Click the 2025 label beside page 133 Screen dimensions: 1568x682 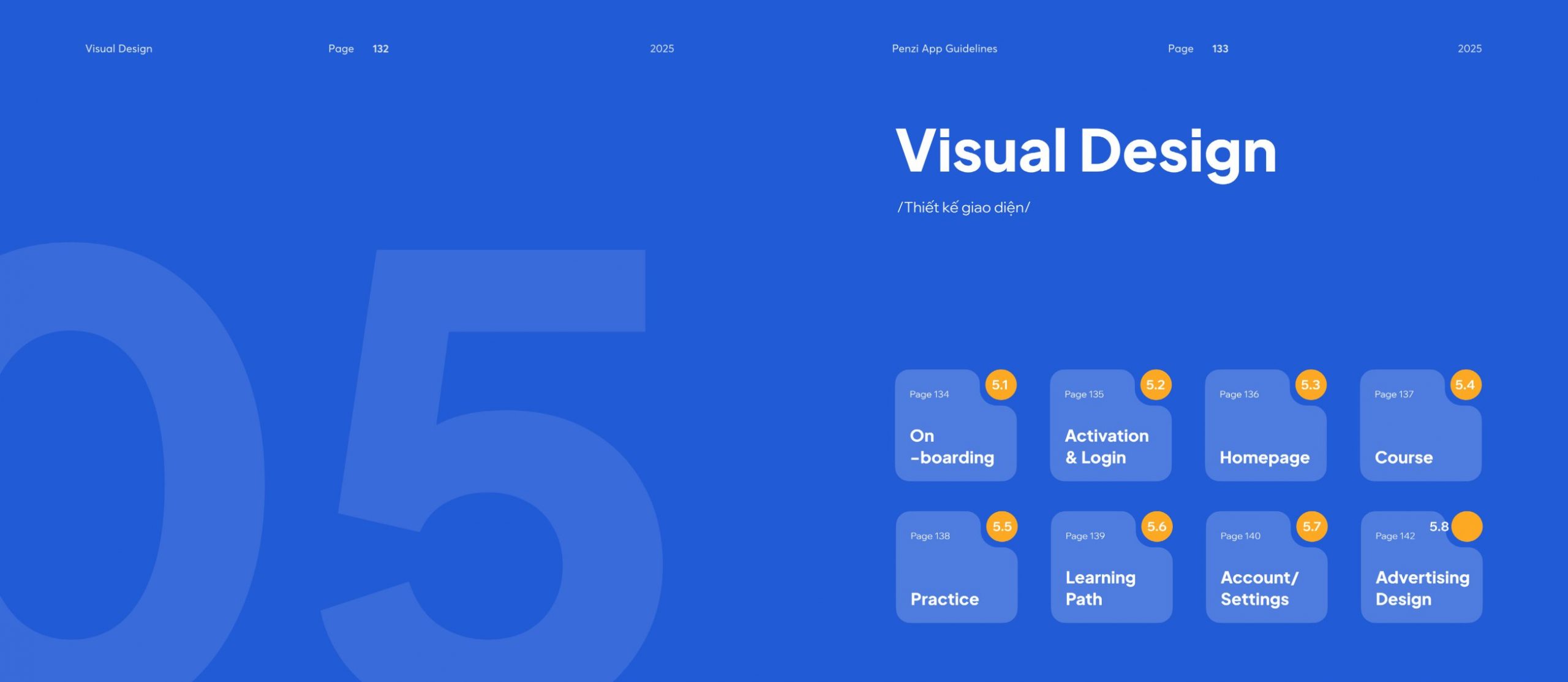click(1469, 48)
